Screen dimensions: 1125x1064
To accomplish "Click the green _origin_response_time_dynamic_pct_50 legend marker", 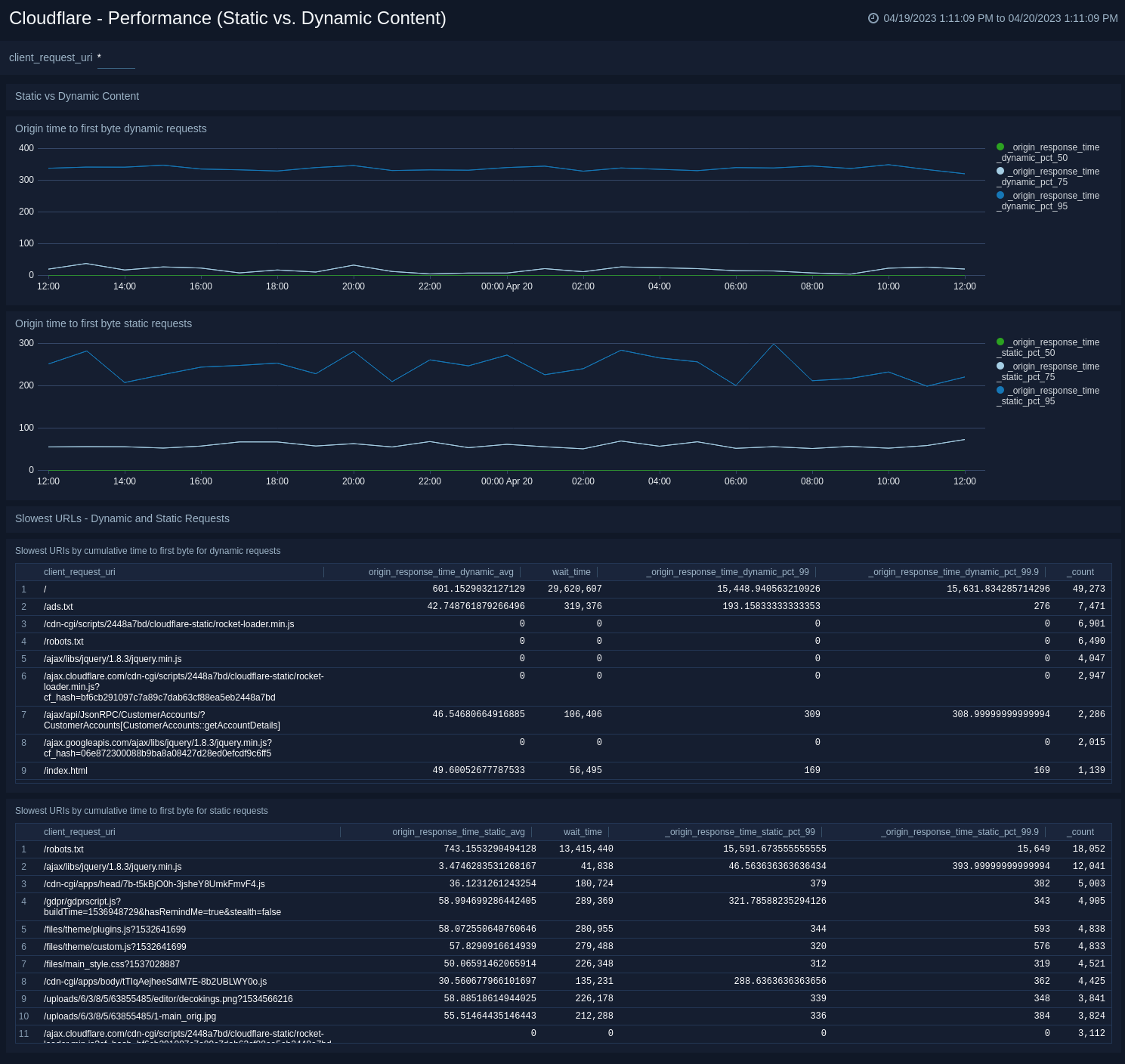I will 999,147.
